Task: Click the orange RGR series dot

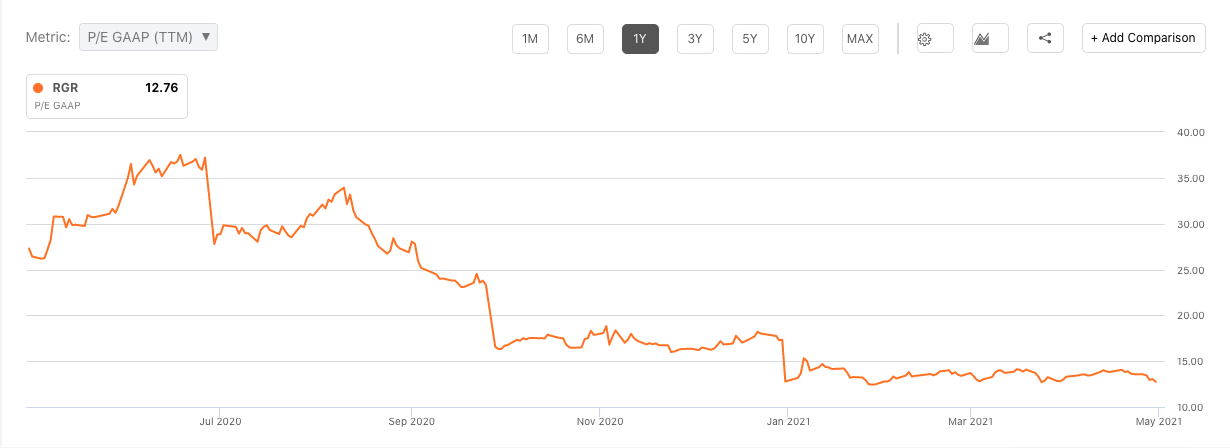Action: [38, 88]
